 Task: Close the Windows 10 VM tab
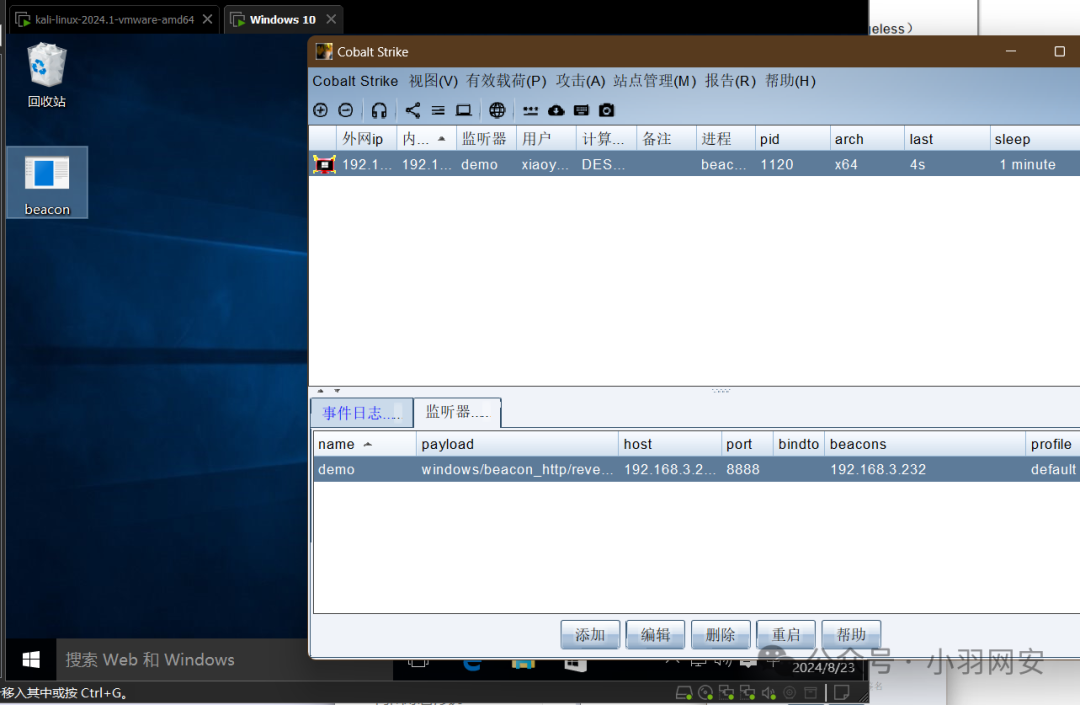pos(331,19)
